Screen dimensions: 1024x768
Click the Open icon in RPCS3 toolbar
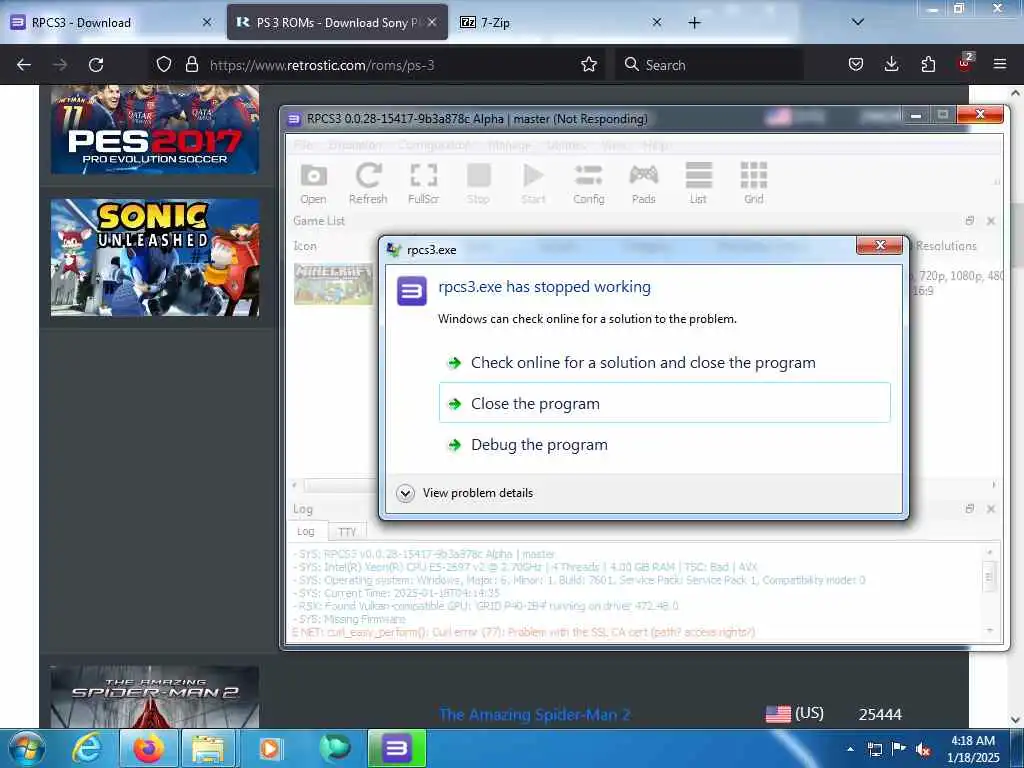(313, 184)
